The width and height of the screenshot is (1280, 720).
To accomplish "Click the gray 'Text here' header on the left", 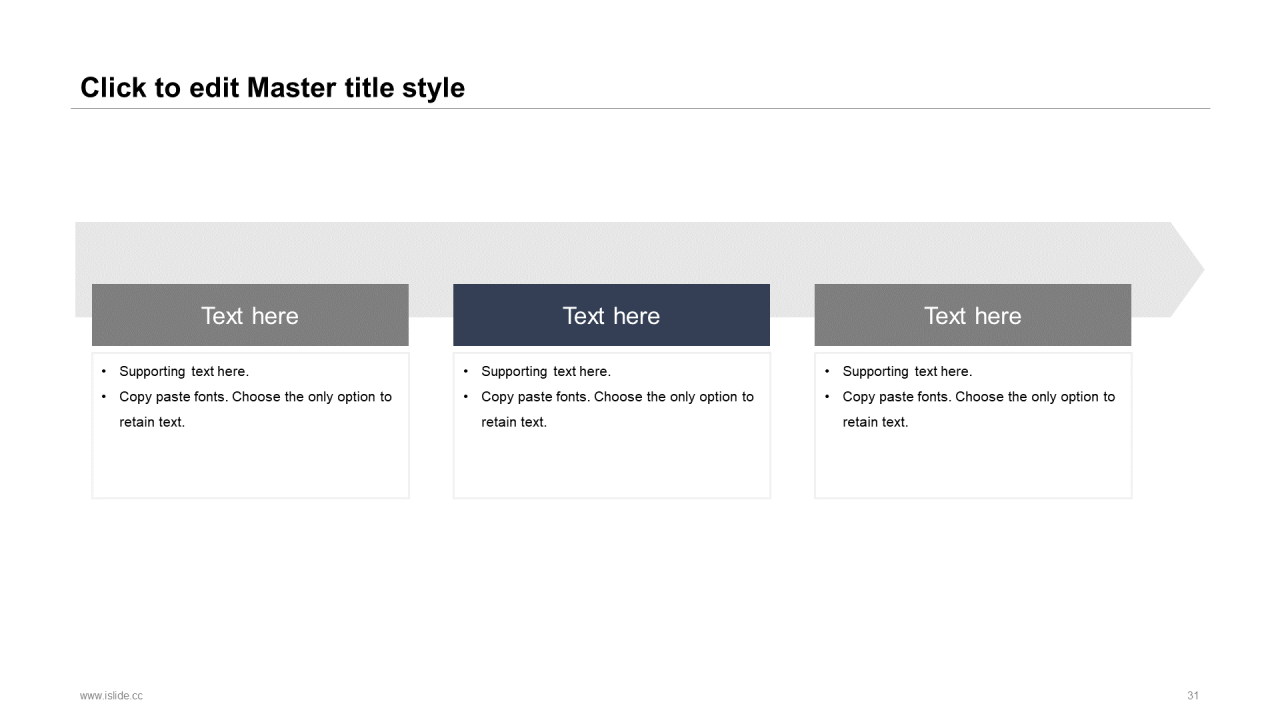I will tap(250, 315).
